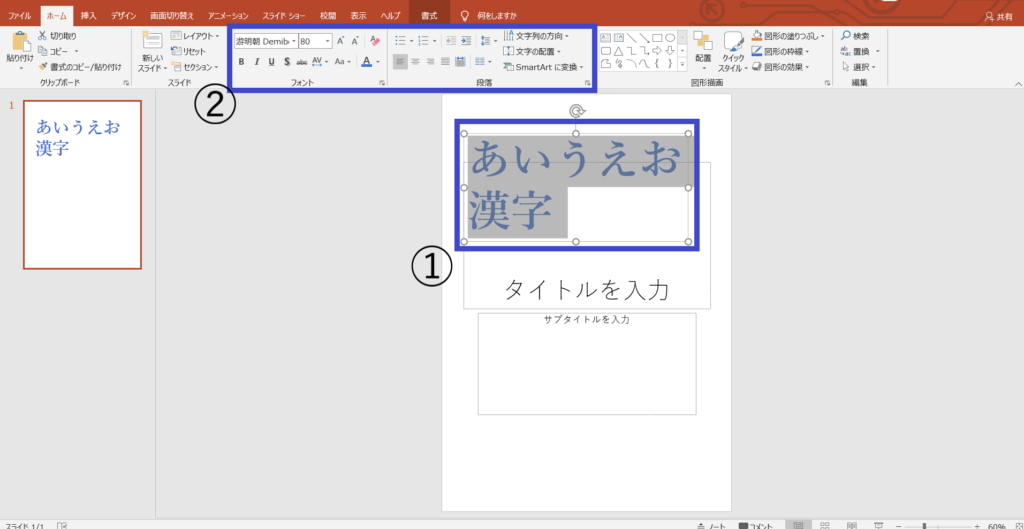Viewport: 1024px width, 529px height.
Task: Select the text box shape
Action: pos(606,38)
